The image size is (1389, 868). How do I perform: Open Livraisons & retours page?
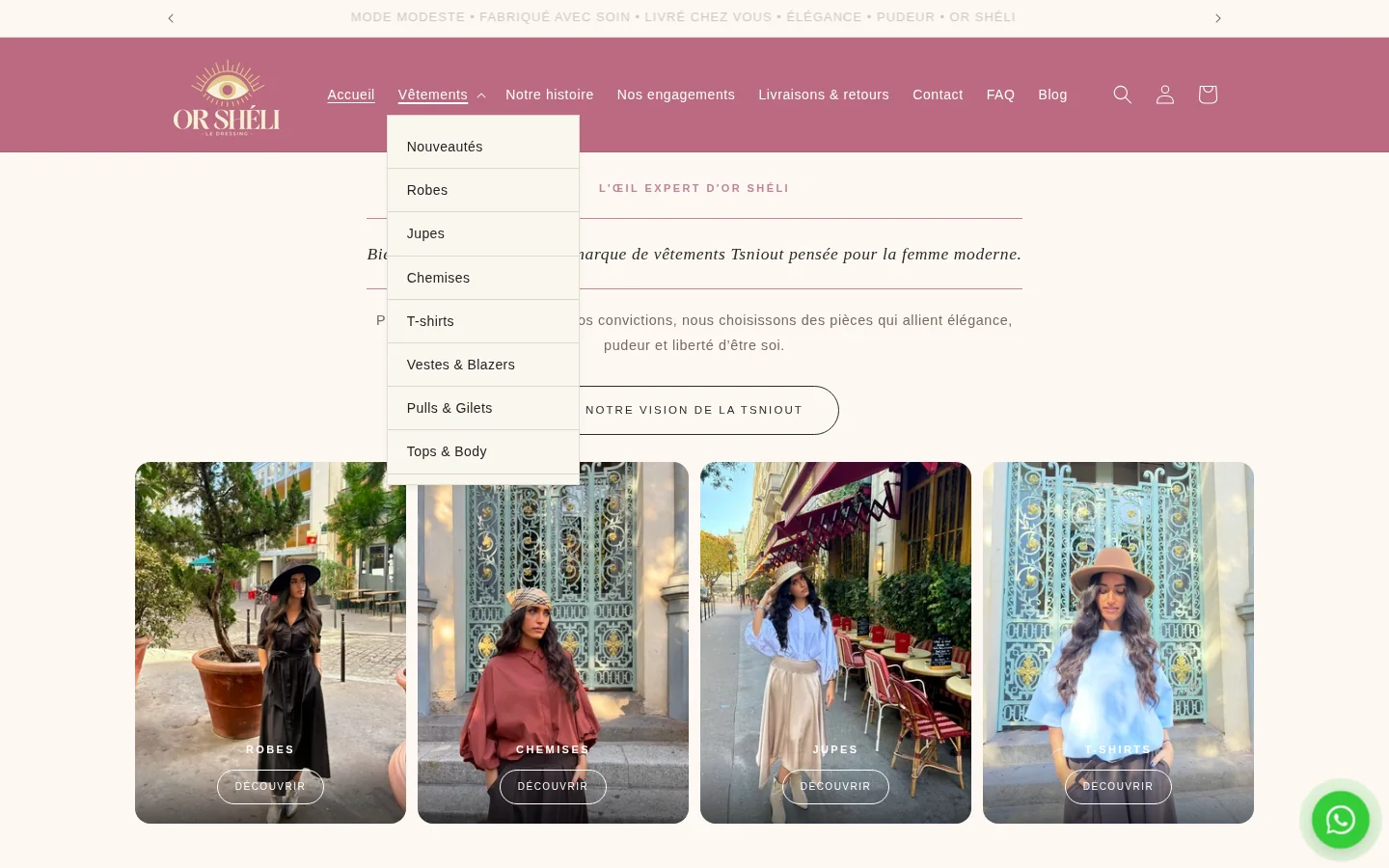(824, 95)
